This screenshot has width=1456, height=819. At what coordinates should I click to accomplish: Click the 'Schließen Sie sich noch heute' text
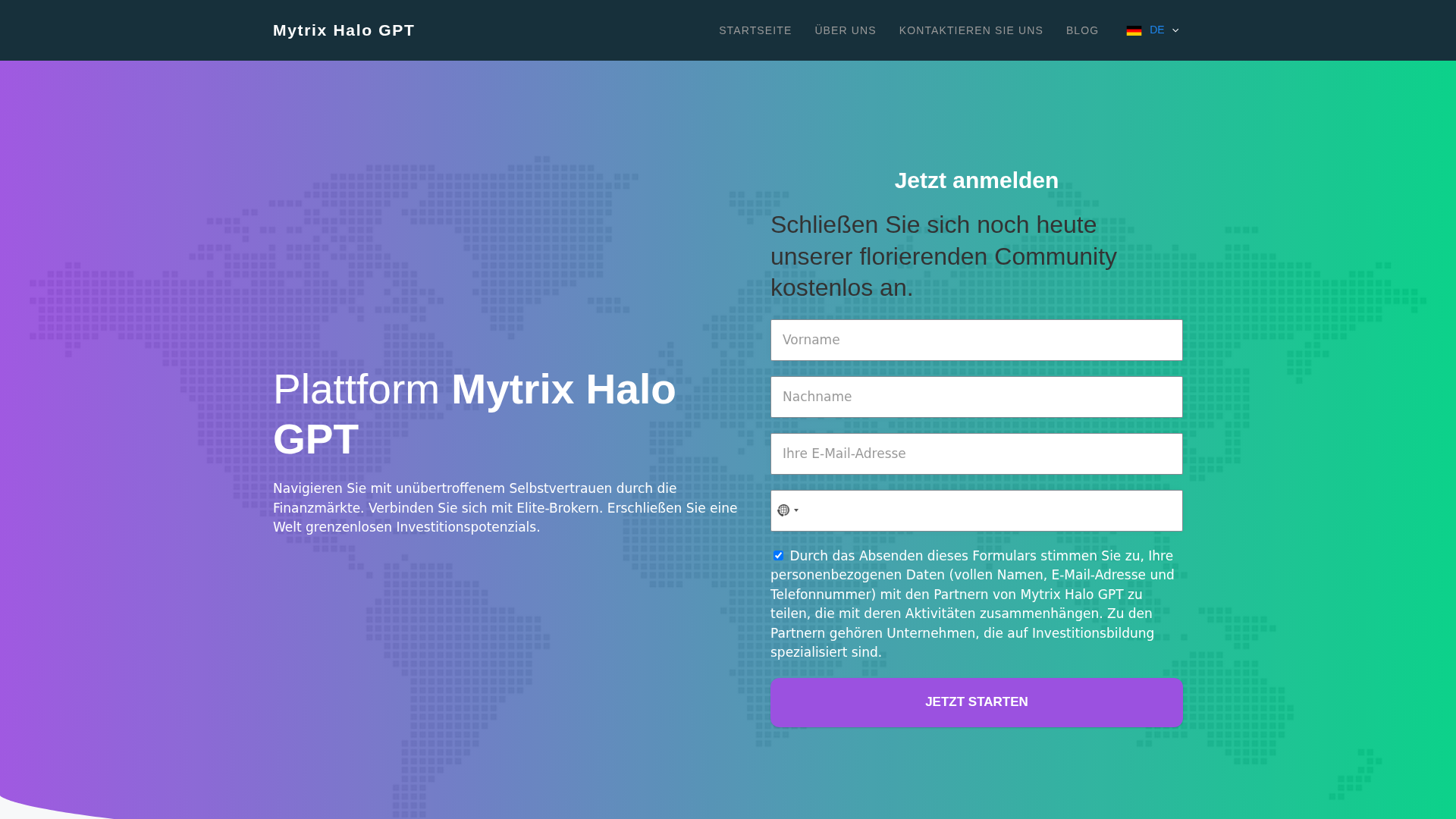(944, 256)
